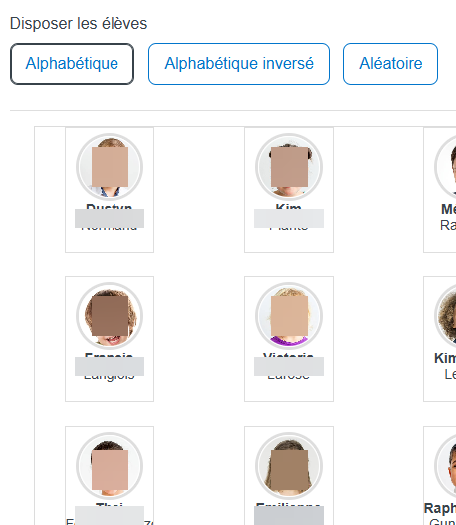Viewport: 456px width, 525px height.
Task: Click the Disposer les élèves heading
Action: 78,24
